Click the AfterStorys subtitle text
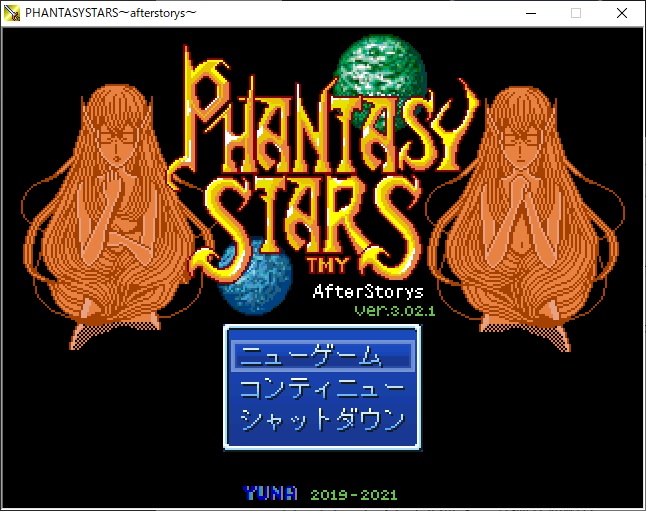The width and height of the screenshot is (646, 511). 368,292
